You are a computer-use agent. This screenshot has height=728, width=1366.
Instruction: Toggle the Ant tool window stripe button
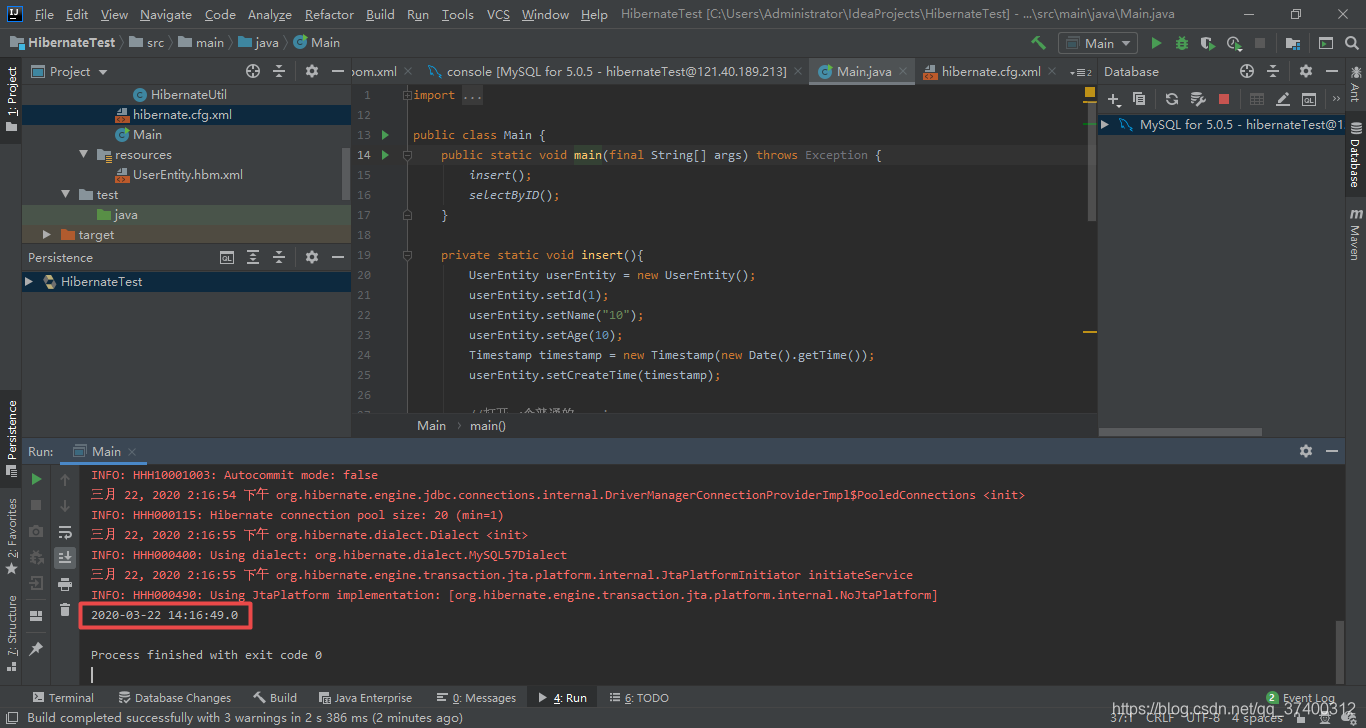coord(1355,84)
